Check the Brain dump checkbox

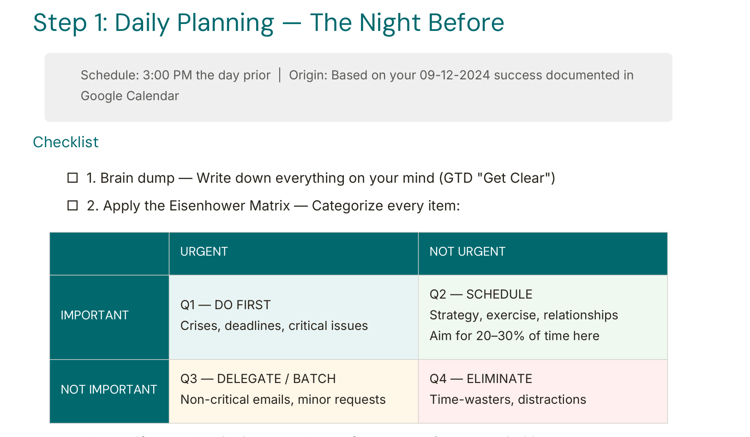point(72,178)
